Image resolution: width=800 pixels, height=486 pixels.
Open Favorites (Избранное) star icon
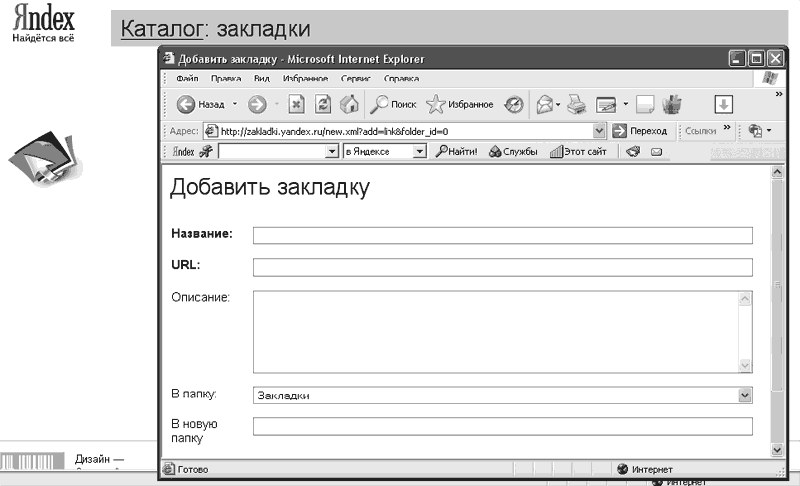coord(435,104)
